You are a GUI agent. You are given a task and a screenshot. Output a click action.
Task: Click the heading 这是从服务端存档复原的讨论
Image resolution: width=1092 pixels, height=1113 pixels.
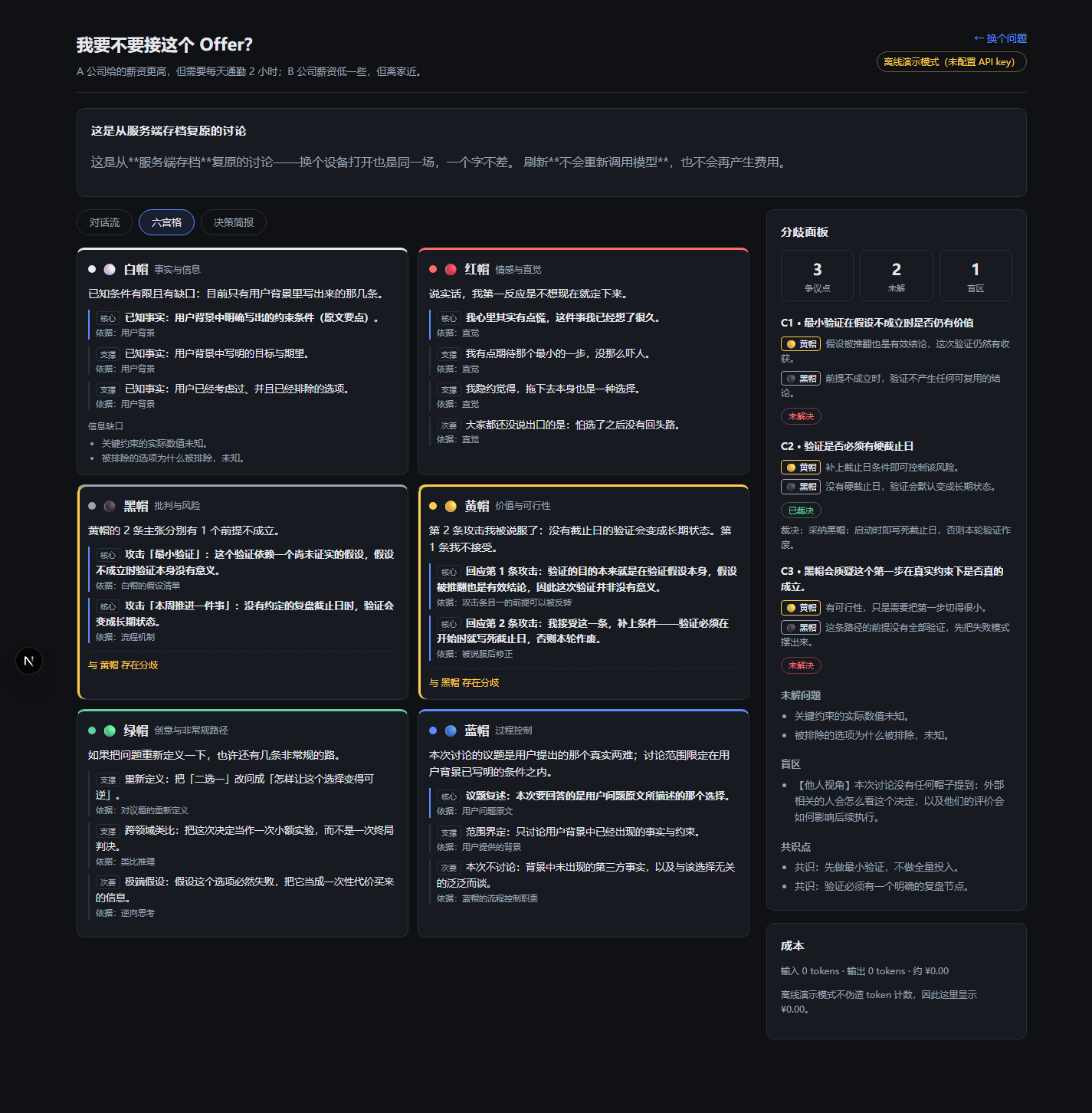[169, 131]
